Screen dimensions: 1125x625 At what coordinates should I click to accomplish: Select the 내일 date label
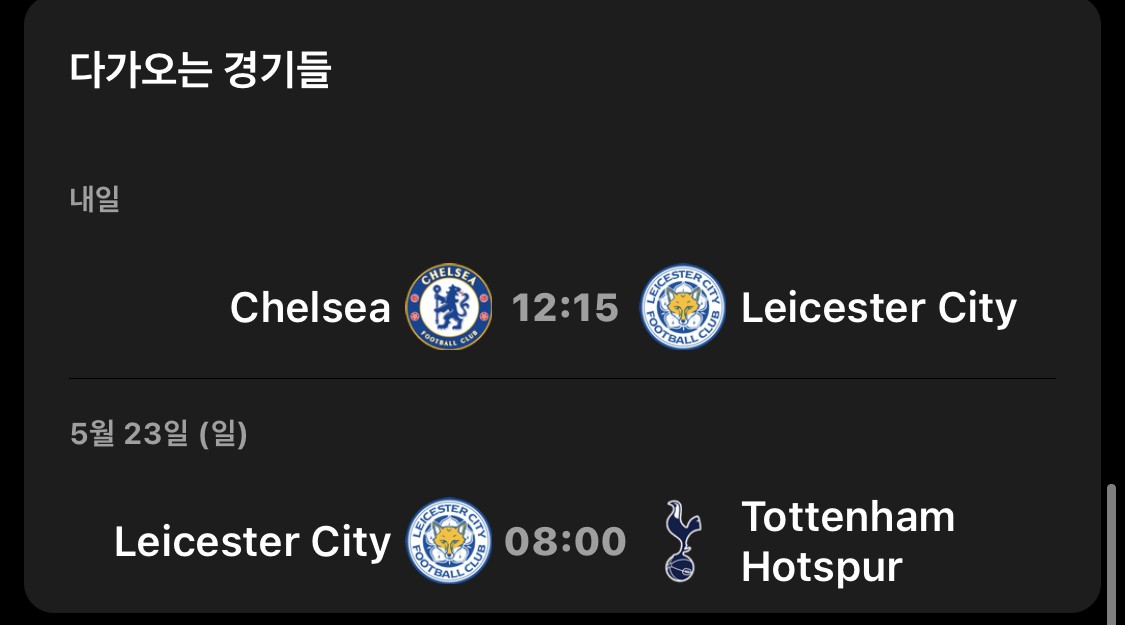pyautogui.click(x=95, y=199)
